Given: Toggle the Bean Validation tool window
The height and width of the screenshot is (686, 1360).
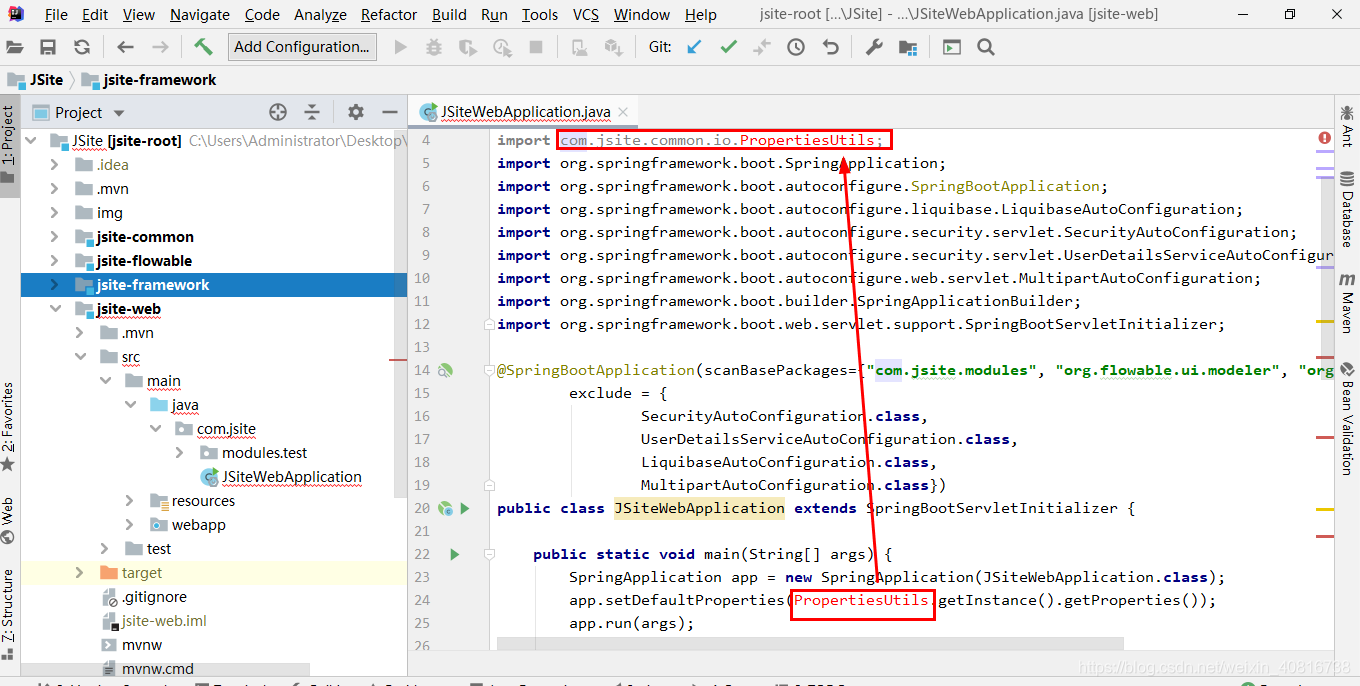Looking at the screenshot, I should tap(1347, 418).
